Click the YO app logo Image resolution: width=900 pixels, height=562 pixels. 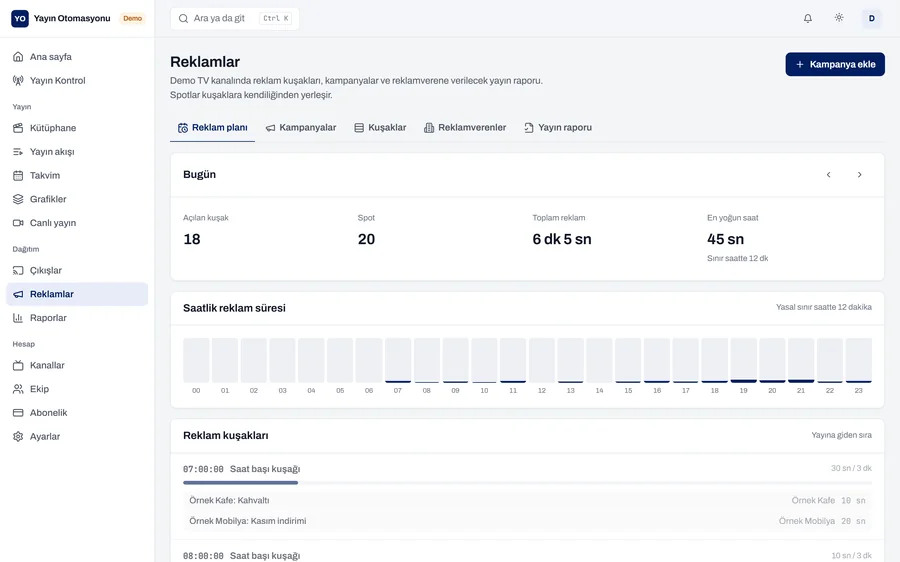(x=20, y=18)
